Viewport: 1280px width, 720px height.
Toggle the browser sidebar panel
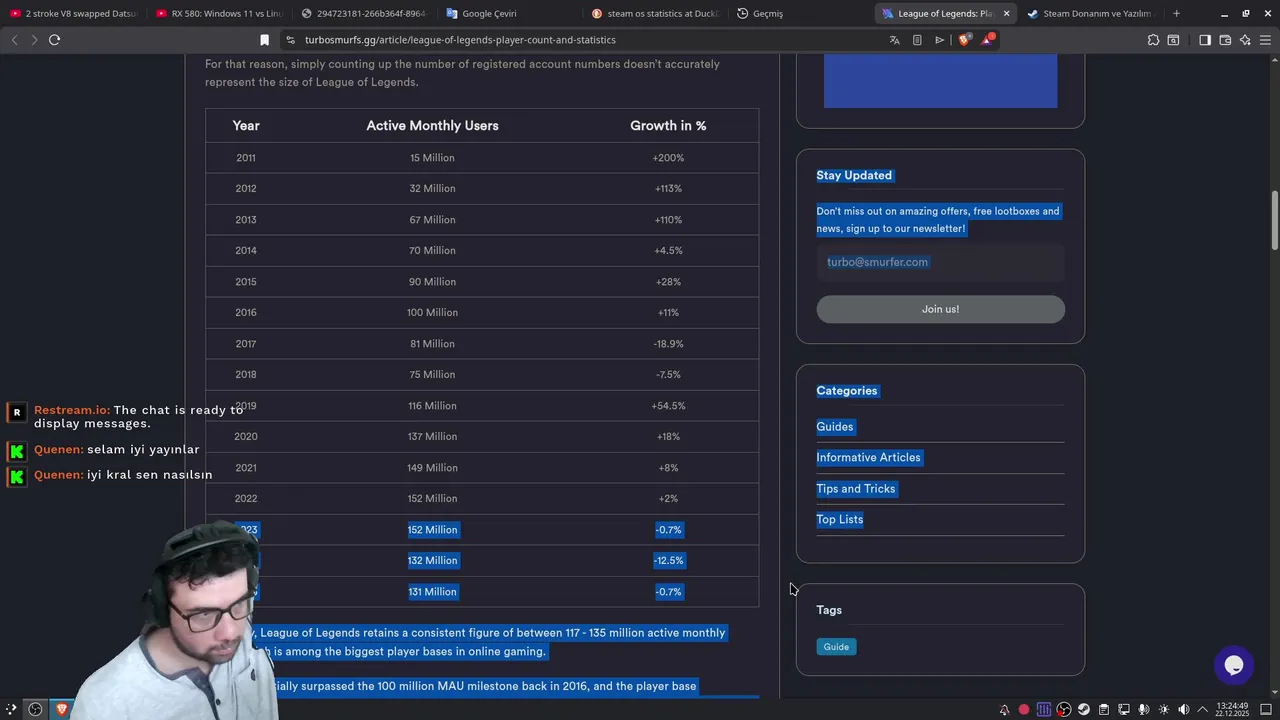[x=1205, y=40]
